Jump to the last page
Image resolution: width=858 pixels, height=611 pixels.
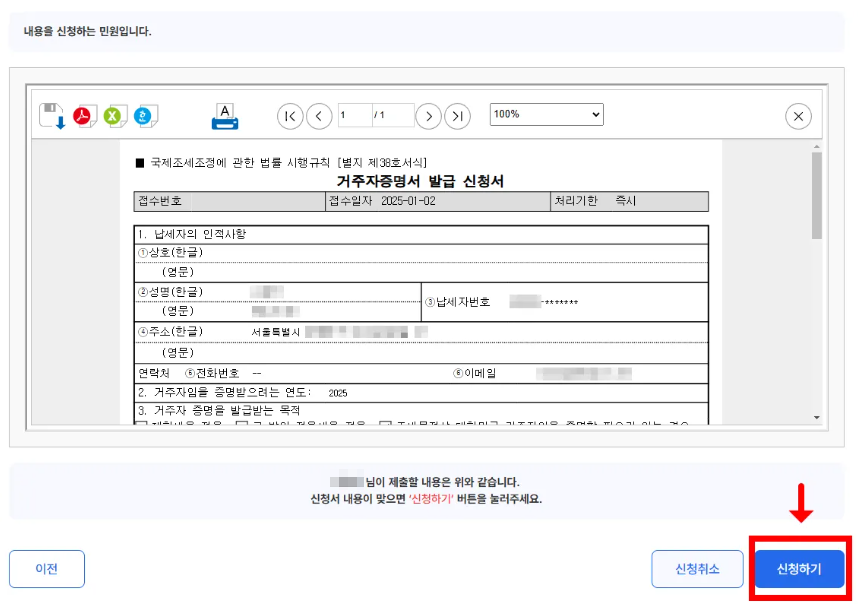457,116
